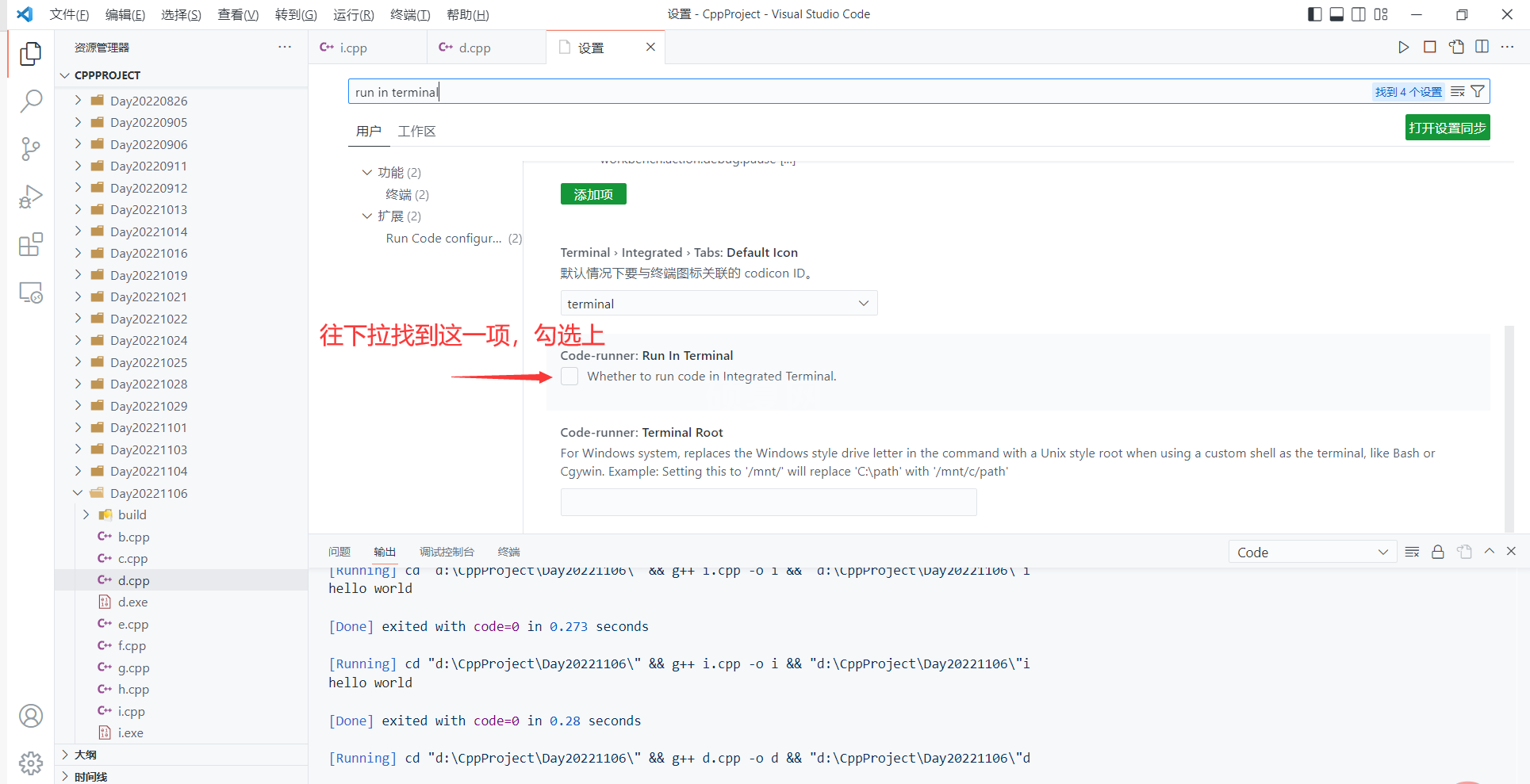Switch to the d.cpp editor tab
The image size is (1530, 784).
486,48
